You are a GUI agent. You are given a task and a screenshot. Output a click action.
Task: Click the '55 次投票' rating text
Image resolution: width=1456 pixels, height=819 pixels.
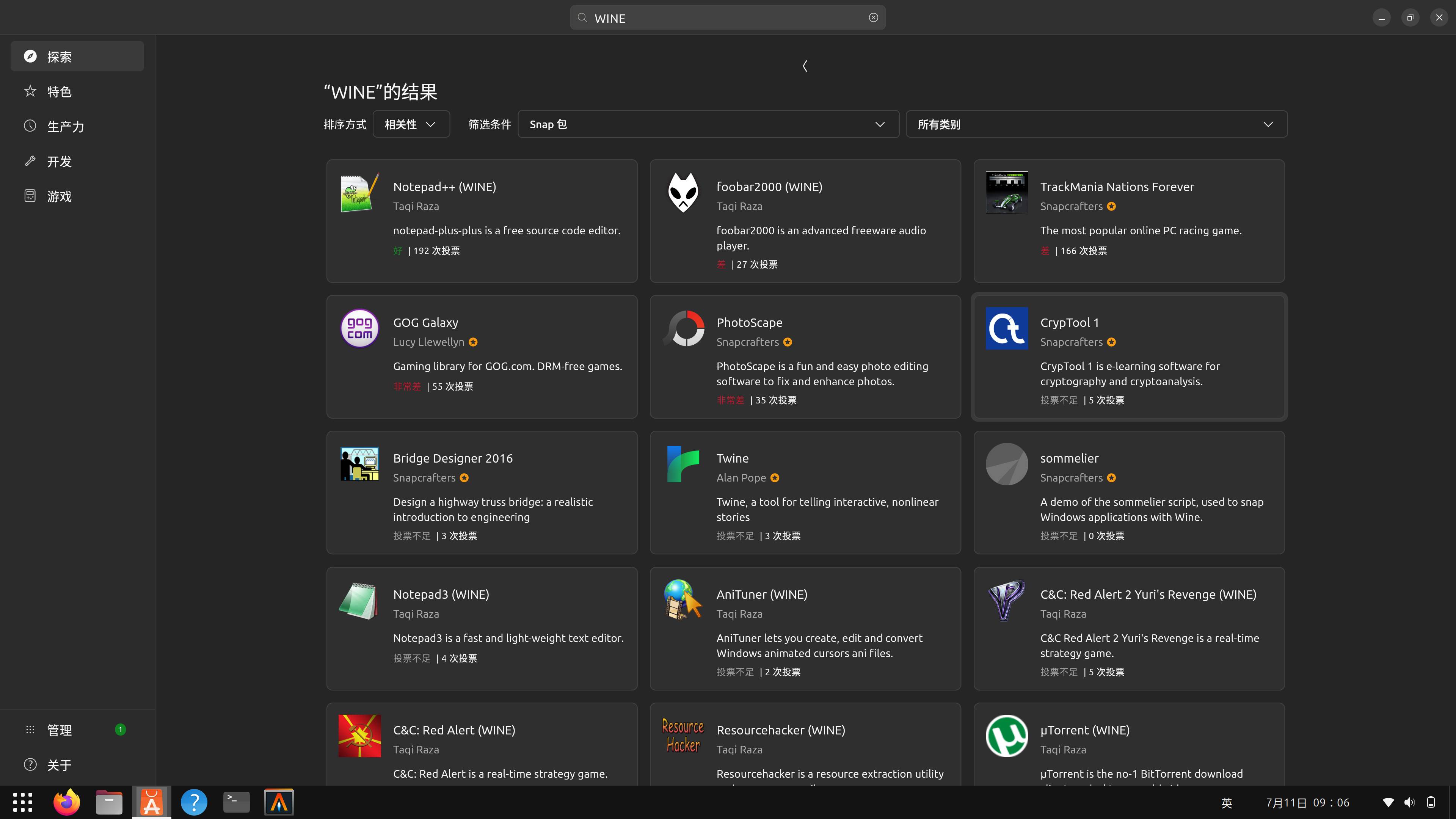[453, 386]
